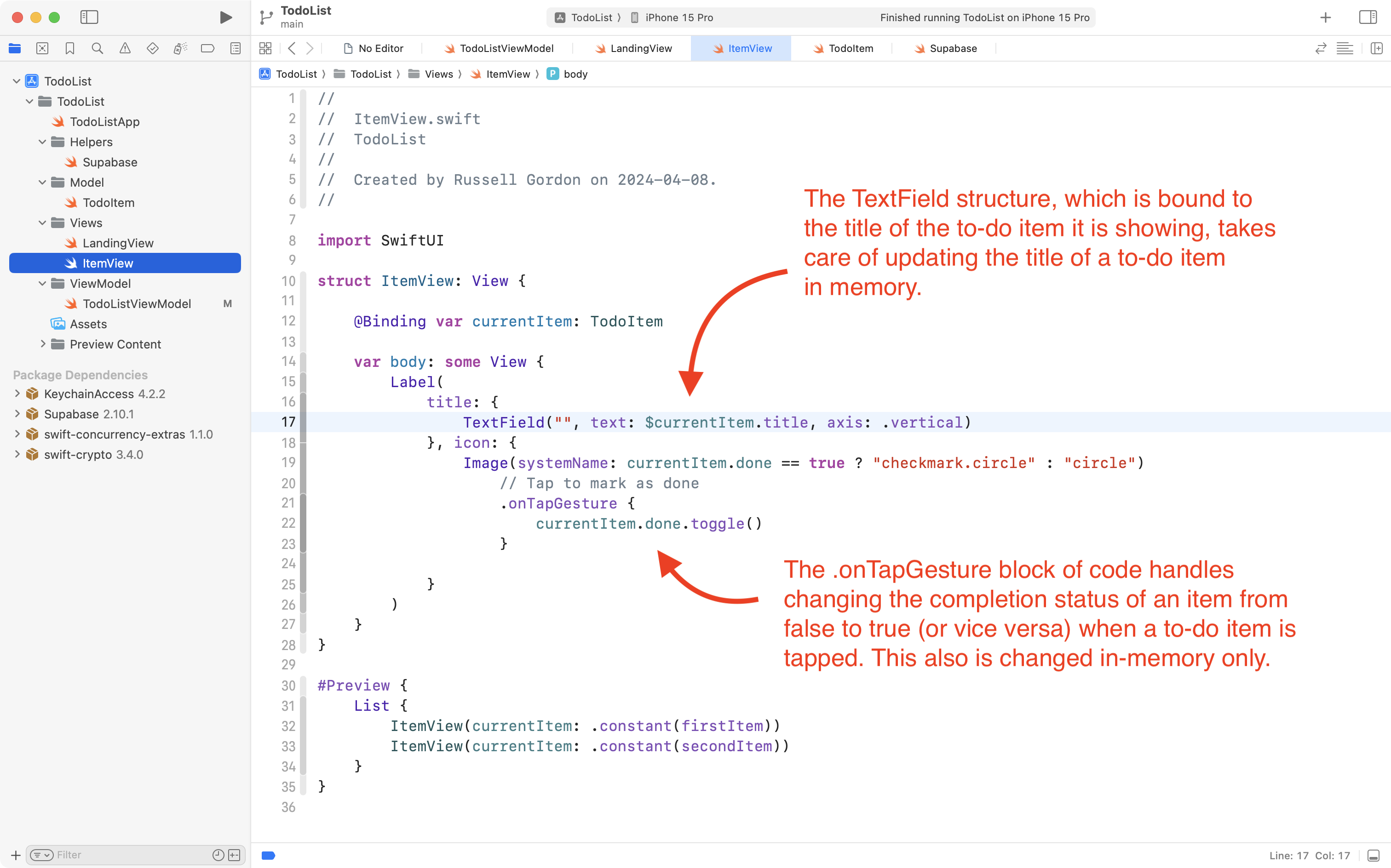Select TodoItem file in navigator
The image size is (1391, 868).
pyautogui.click(x=108, y=203)
